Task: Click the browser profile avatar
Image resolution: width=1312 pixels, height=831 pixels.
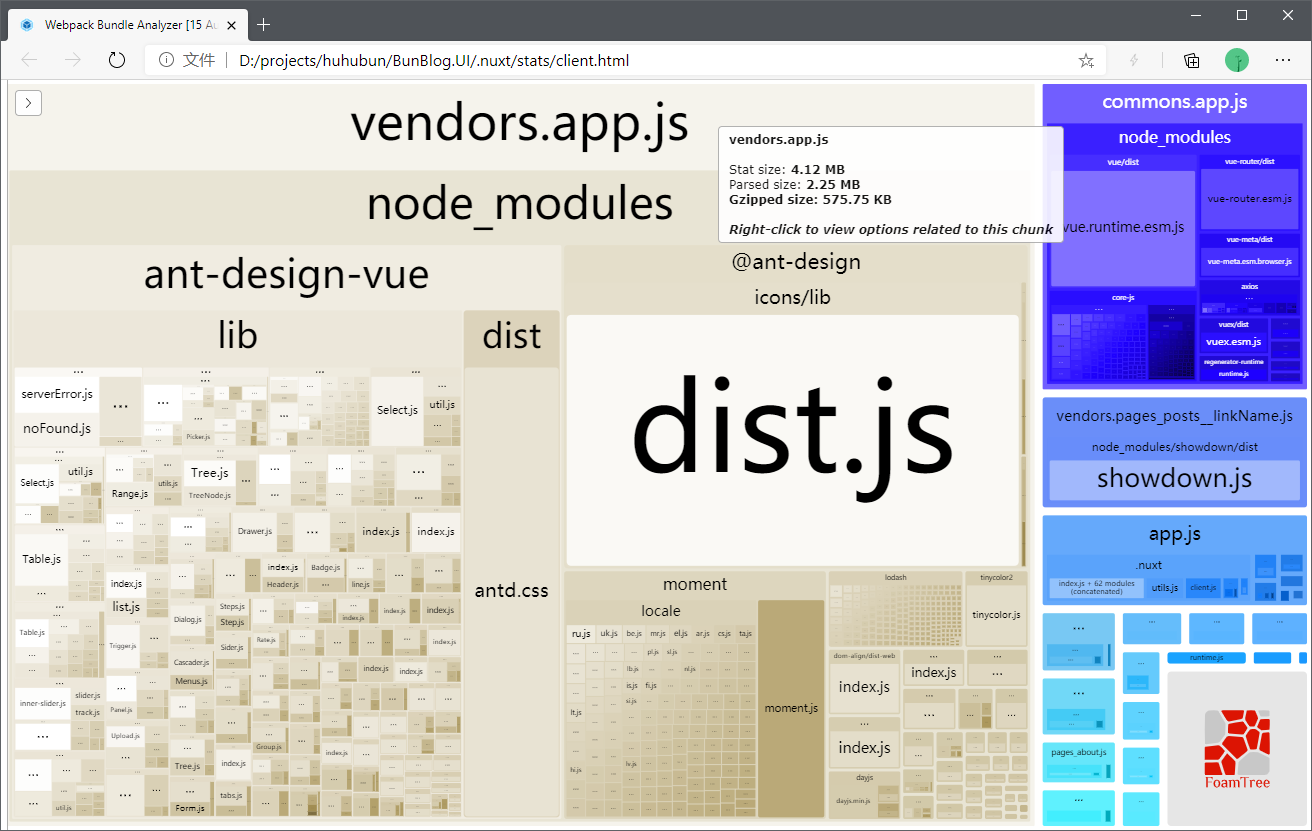Action: (1237, 60)
